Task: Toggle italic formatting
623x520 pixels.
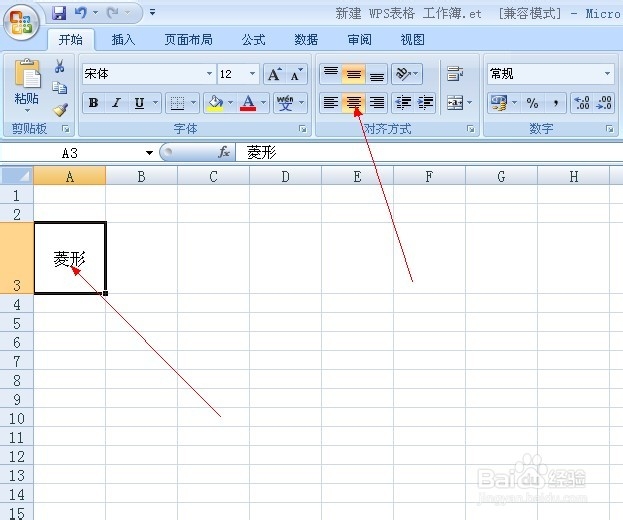Action: pos(116,103)
